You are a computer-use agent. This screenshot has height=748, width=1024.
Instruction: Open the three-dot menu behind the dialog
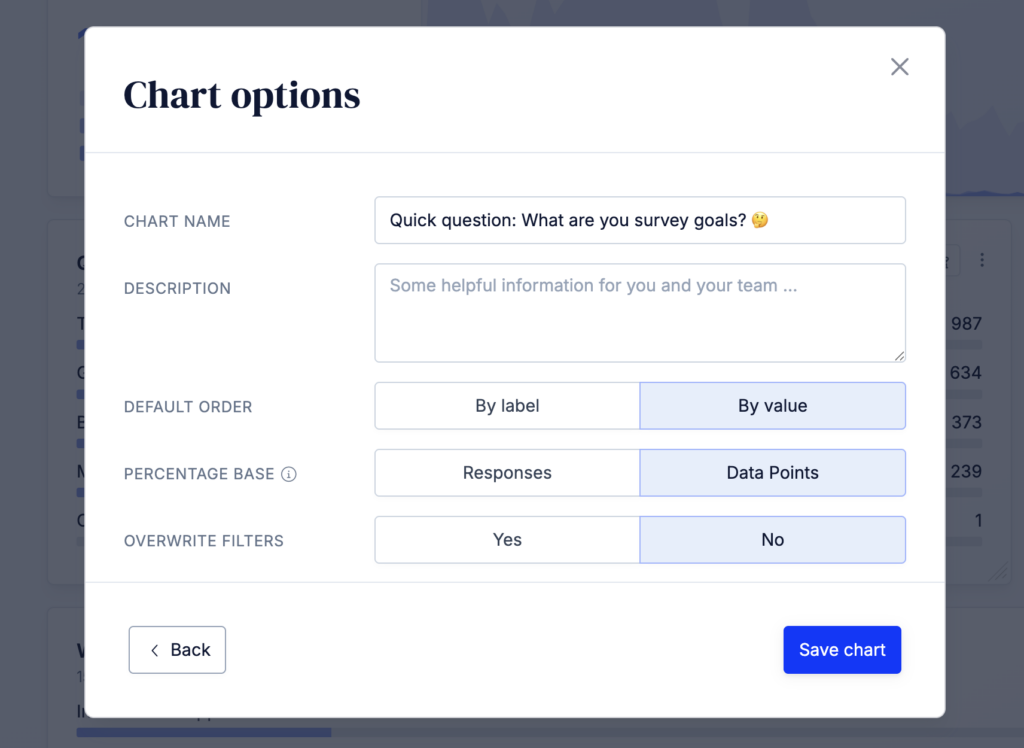coord(982,260)
